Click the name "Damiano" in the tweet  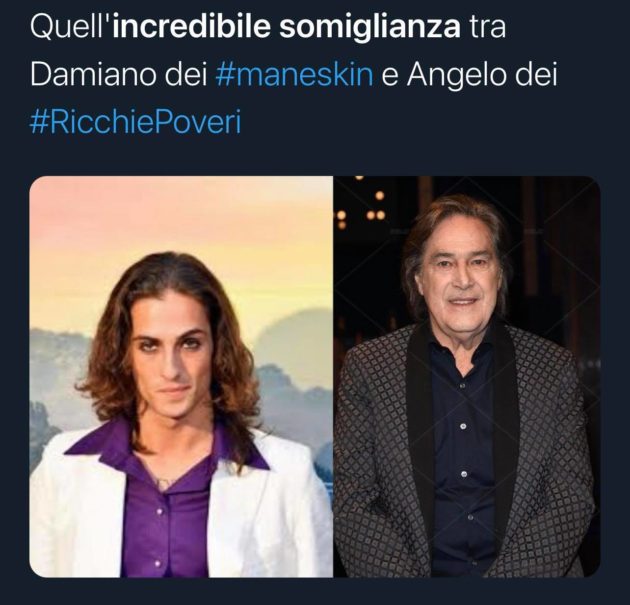pyautogui.click(x=93, y=74)
